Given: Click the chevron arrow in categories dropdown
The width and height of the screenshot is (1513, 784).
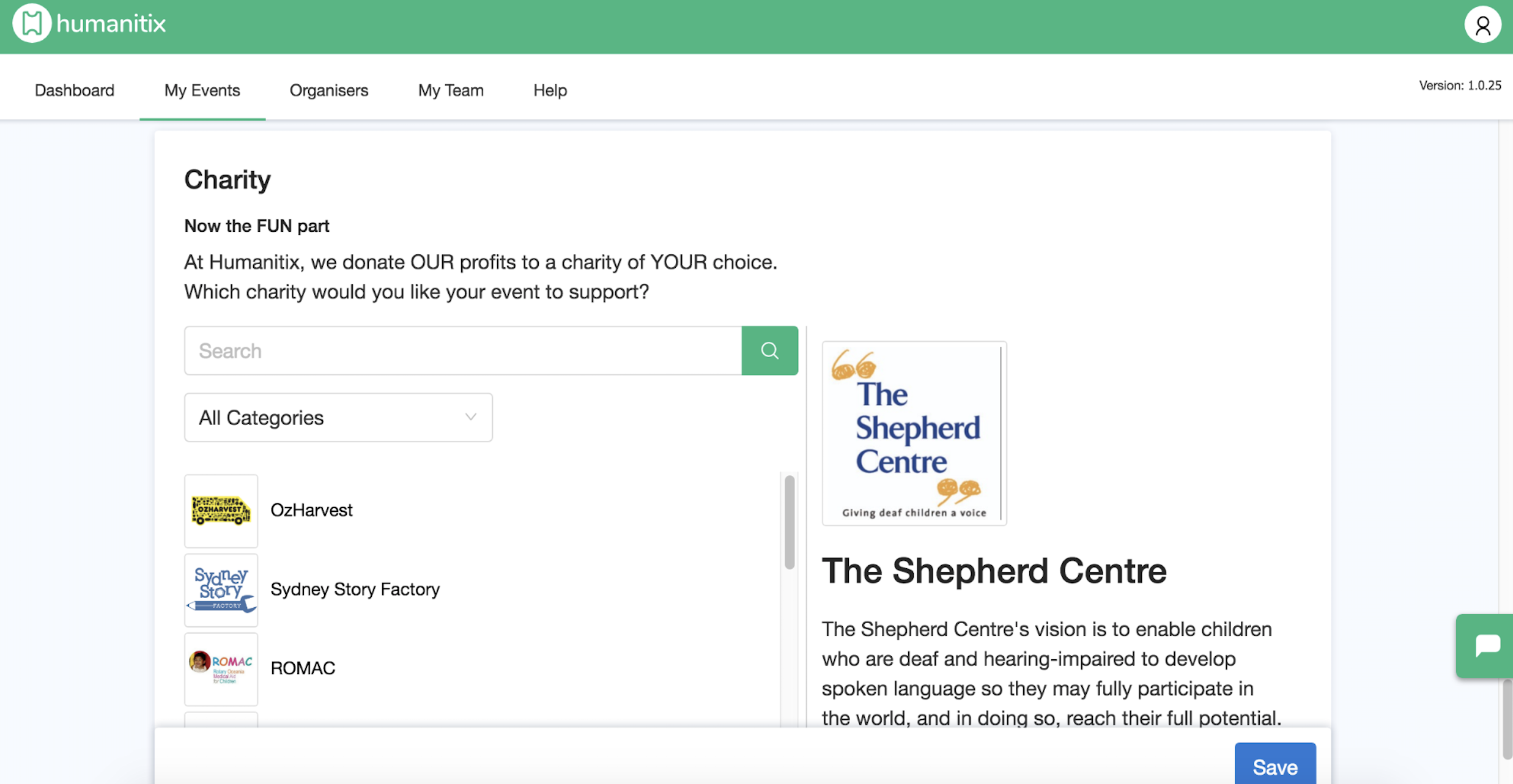Looking at the screenshot, I should pyautogui.click(x=470, y=417).
